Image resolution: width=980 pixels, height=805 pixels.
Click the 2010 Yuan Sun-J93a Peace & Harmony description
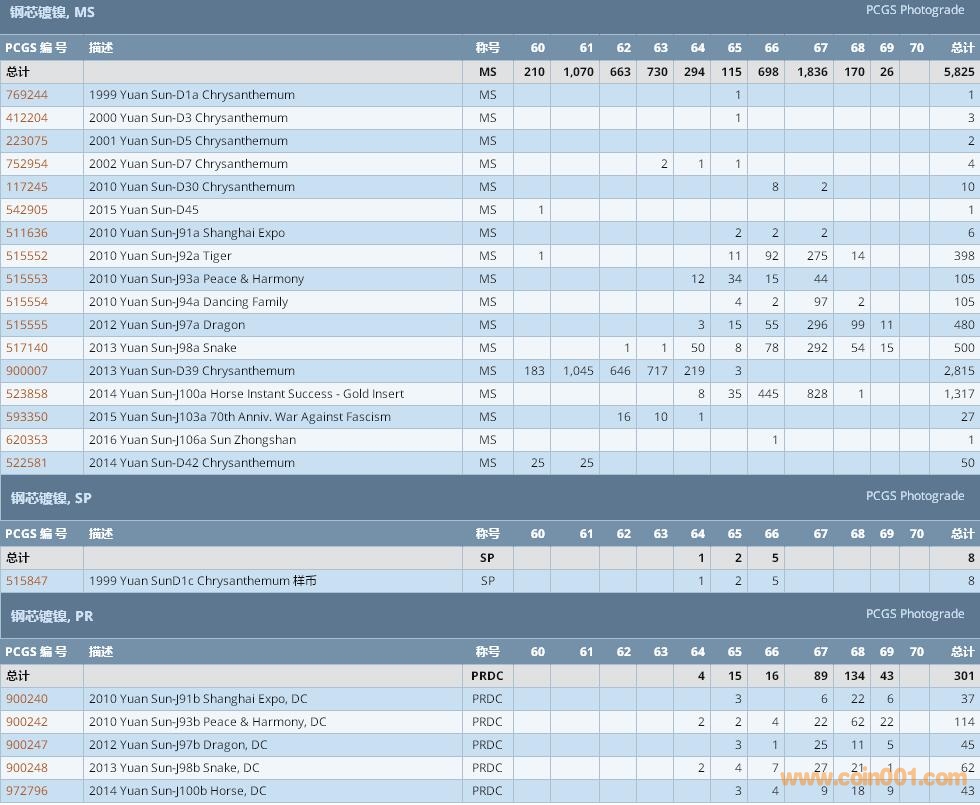(196, 279)
